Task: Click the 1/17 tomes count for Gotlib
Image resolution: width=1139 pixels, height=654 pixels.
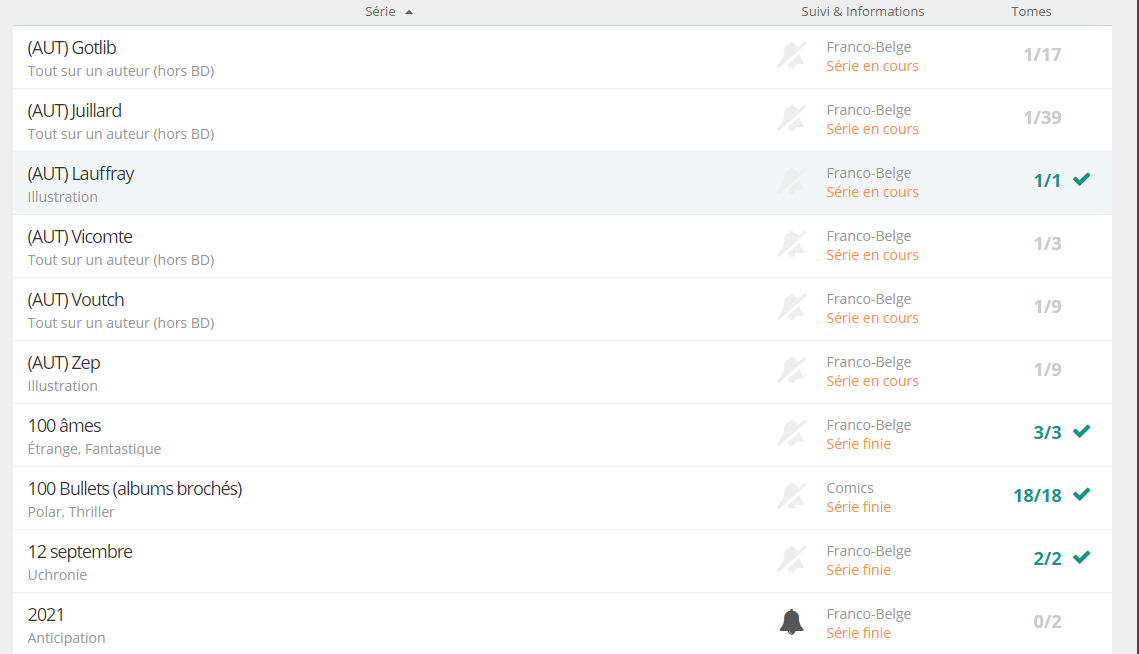Action: pos(1042,55)
